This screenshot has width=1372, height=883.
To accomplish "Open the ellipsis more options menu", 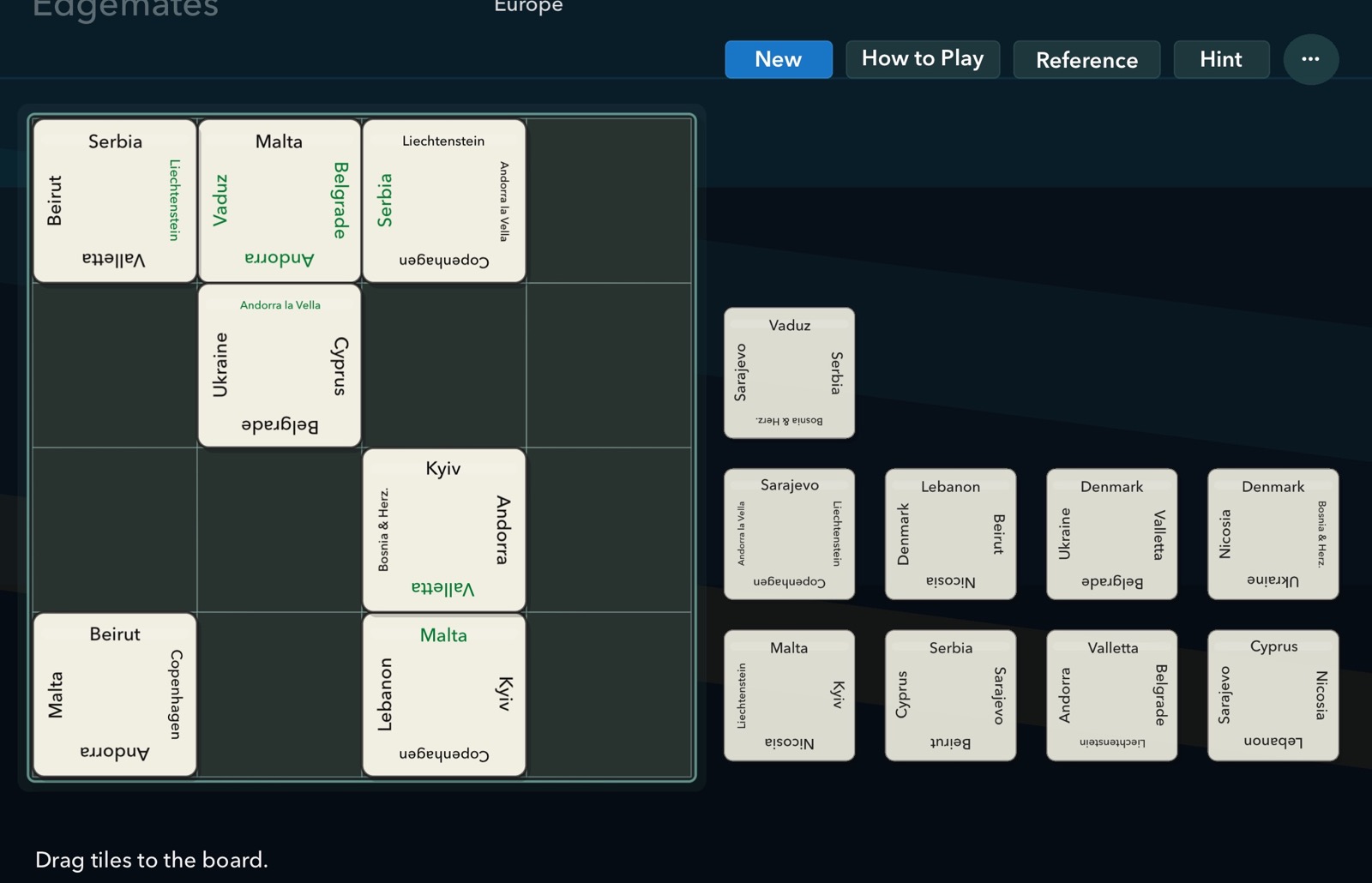I will point(1310,59).
